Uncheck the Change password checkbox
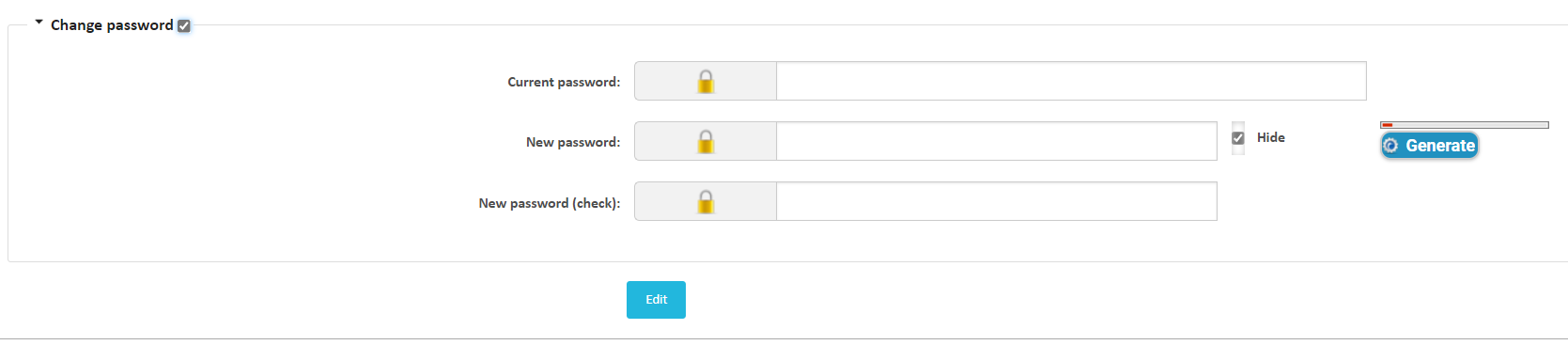1568x345 pixels. (x=184, y=26)
